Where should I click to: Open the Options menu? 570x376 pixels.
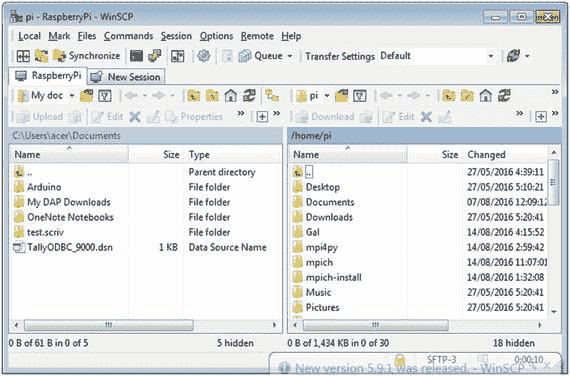coord(216,36)
